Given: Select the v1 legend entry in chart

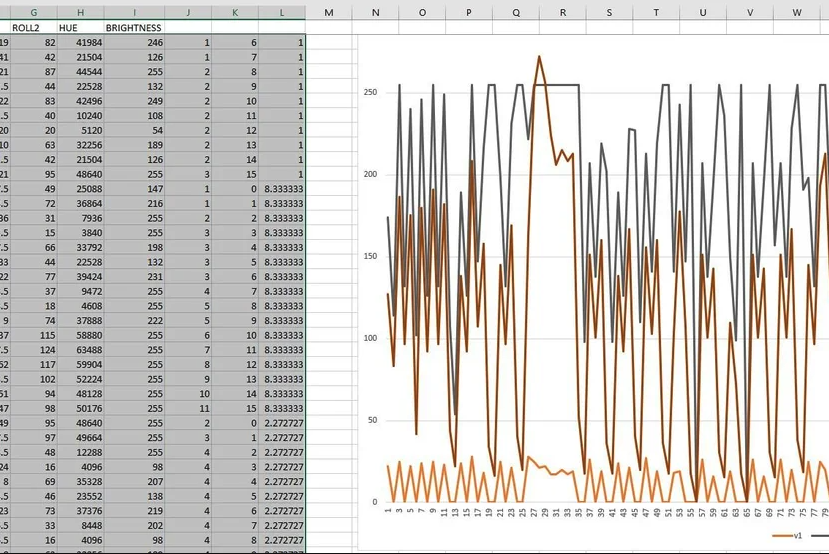Looking at the screenshot, I should click(796, 536).
